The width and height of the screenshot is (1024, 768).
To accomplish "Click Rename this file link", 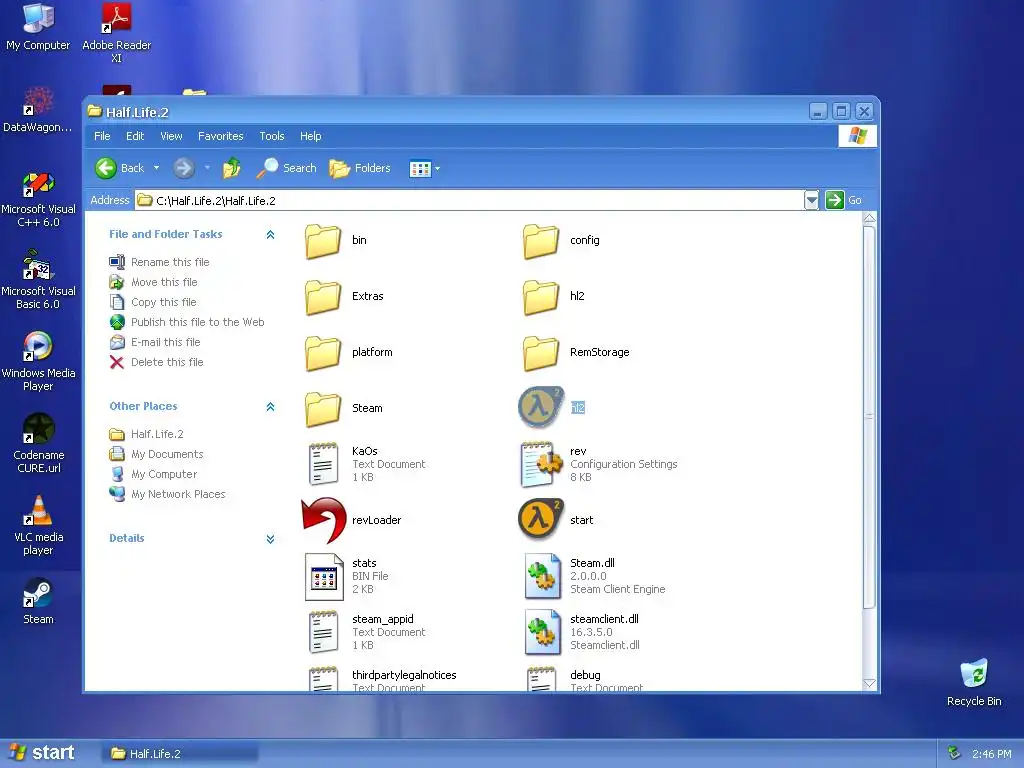I will click(x=170, y=263).
